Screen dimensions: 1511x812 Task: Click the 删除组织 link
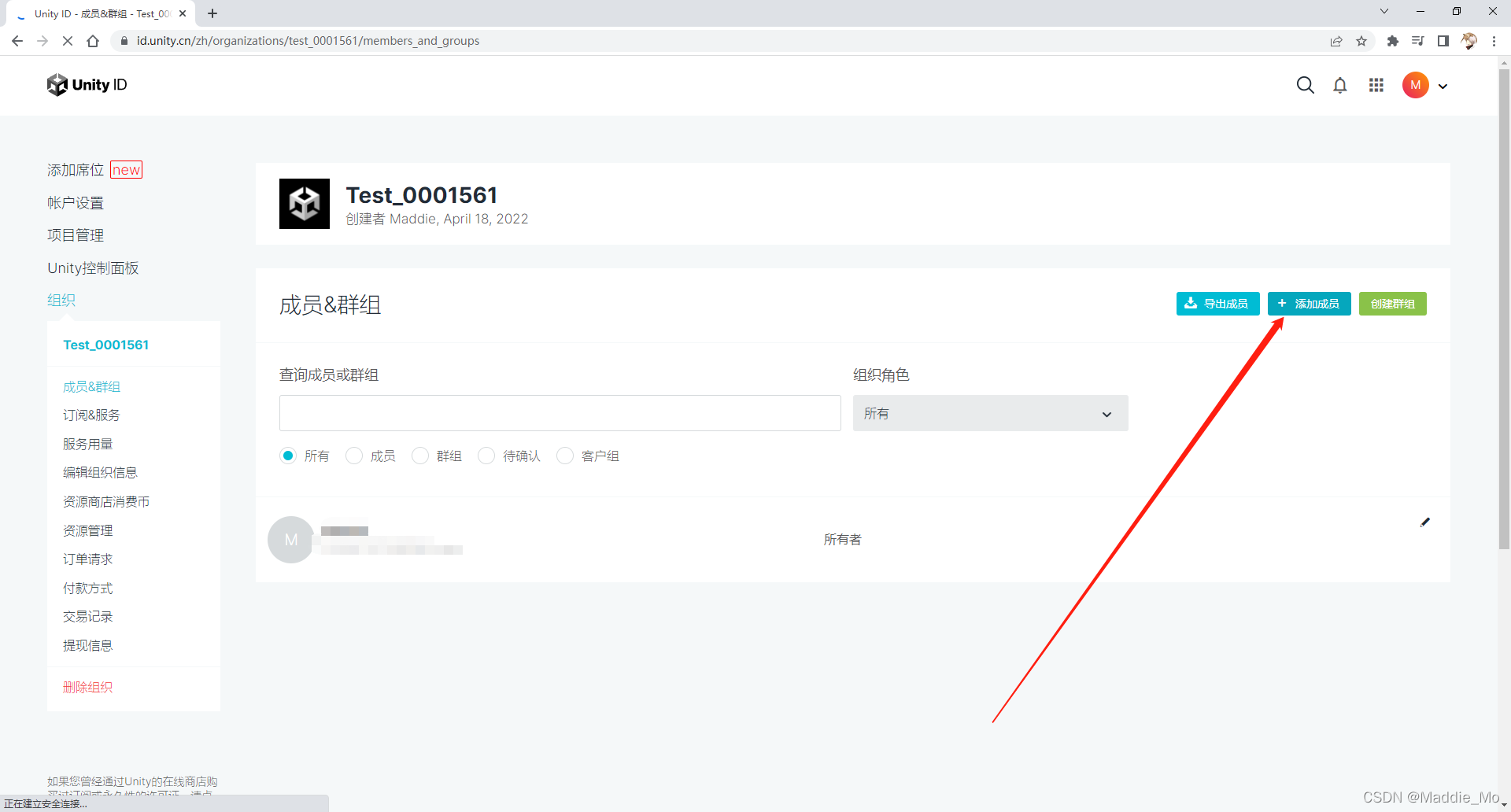[x=87, y=687]
